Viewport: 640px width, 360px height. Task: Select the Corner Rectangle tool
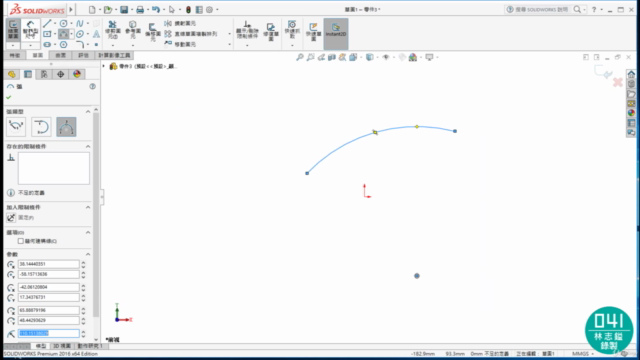tap(47, 34)
